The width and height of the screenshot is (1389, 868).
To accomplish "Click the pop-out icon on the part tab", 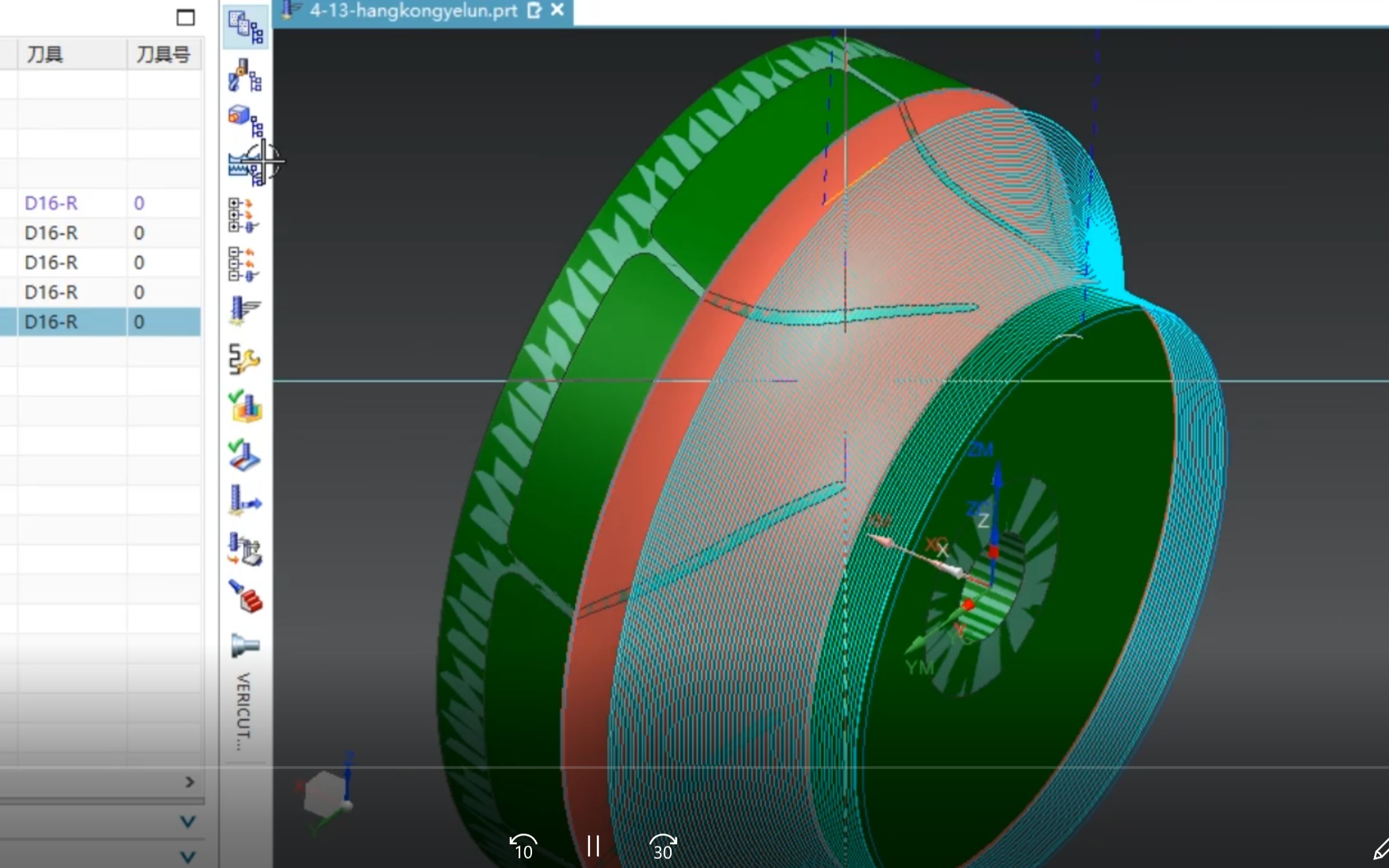I will tap(534, 11).
